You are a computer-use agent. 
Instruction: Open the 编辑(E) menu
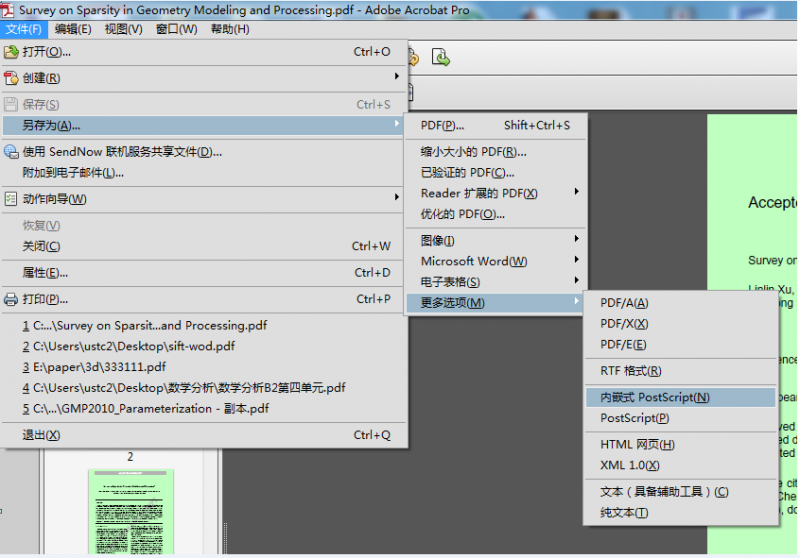[73, 29]
